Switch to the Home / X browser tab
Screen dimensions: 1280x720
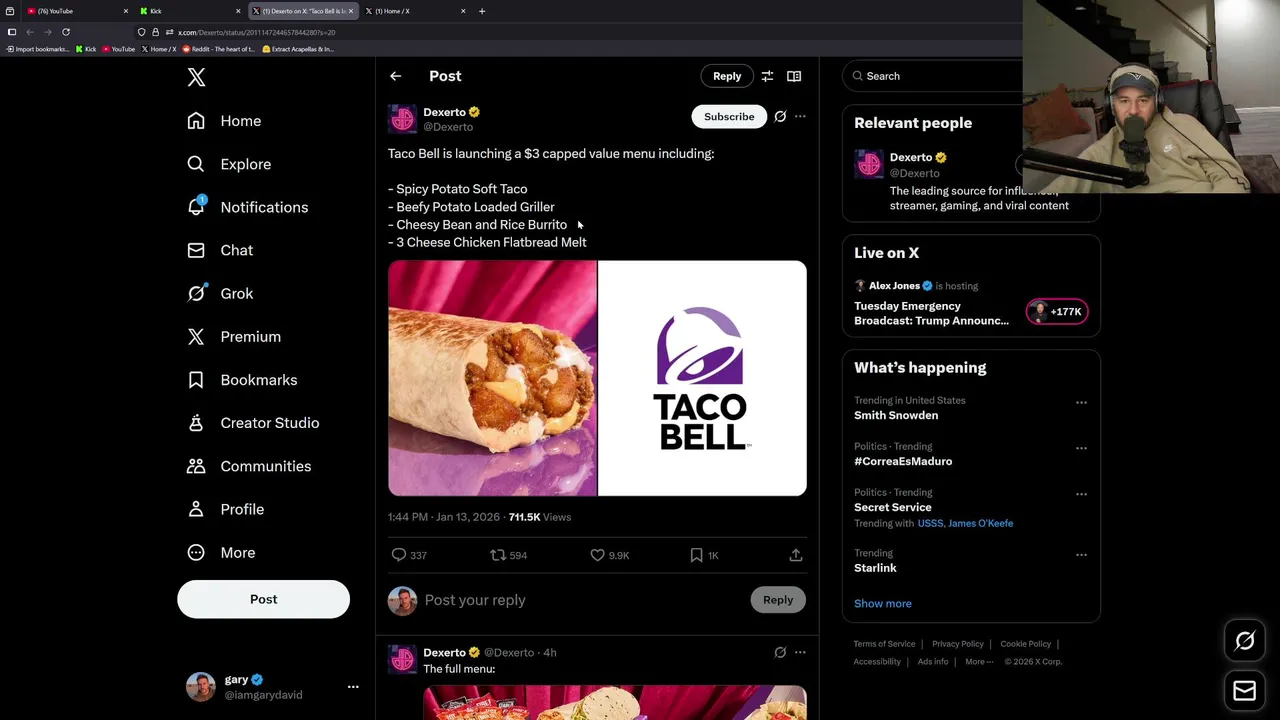tap(413, 11)
